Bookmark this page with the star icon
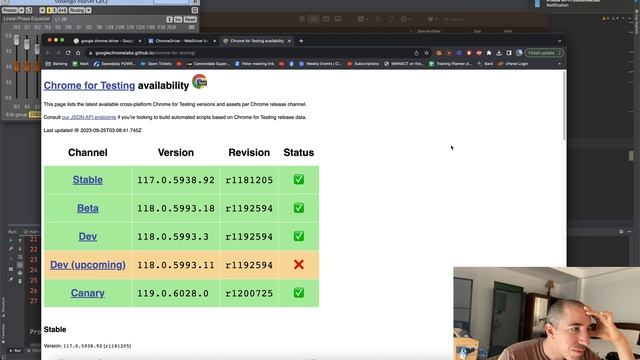Viewport: 640px width, 360px height. click(427, 53)
